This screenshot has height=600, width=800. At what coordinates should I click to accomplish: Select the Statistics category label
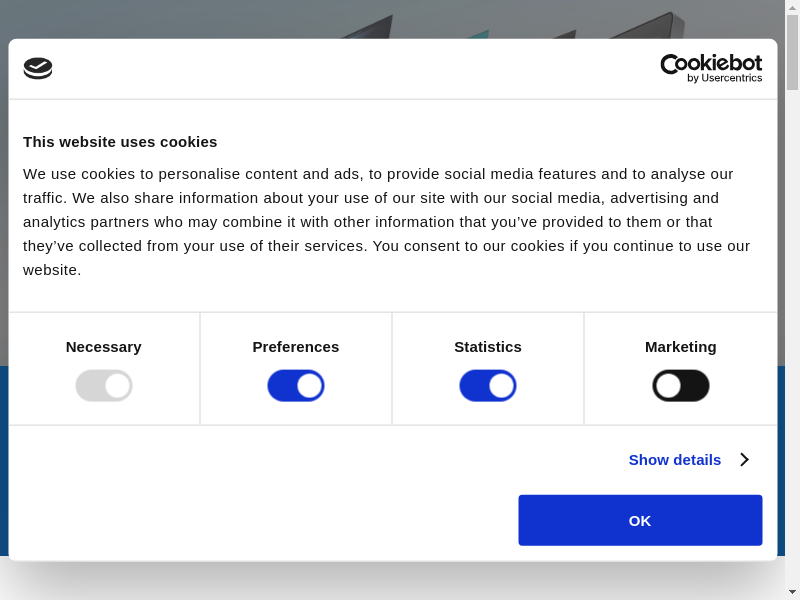point(488,347)
